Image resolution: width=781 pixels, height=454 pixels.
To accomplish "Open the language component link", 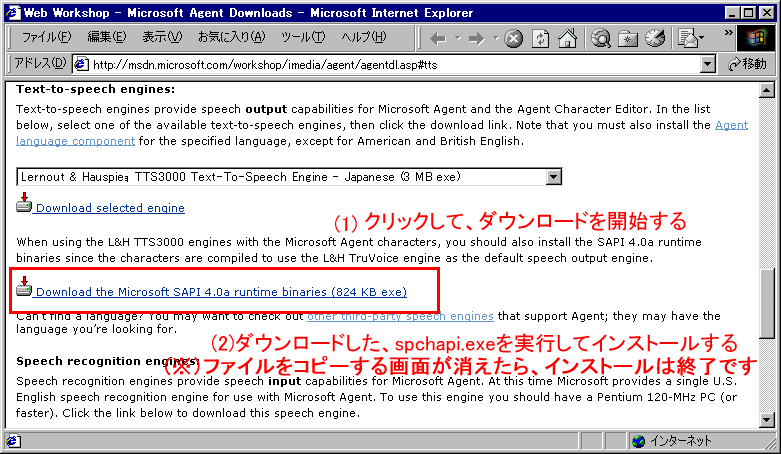I will (x=75, y=141).
